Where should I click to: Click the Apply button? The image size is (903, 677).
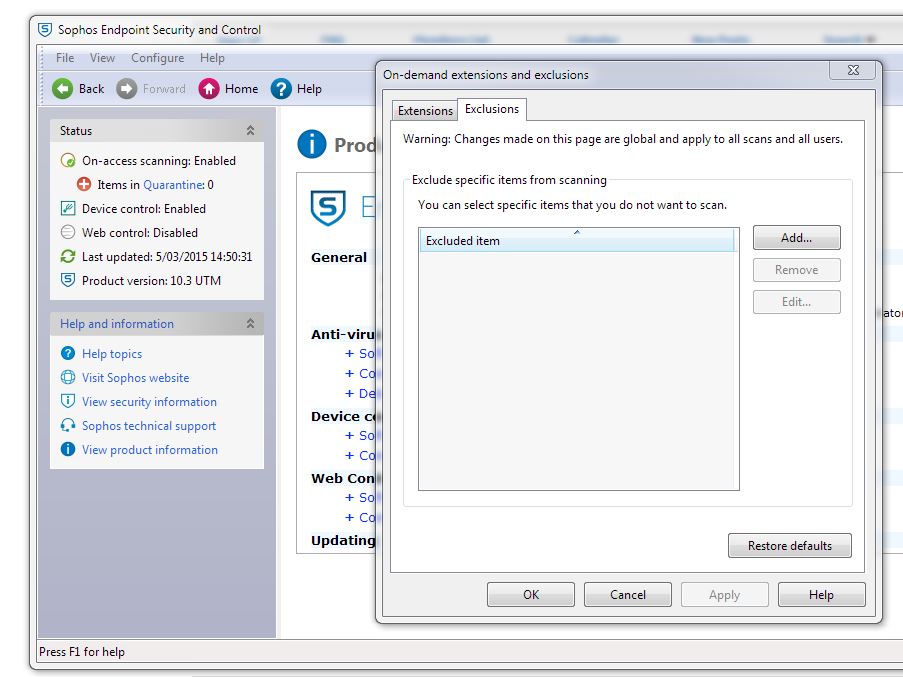click(724, 595)
